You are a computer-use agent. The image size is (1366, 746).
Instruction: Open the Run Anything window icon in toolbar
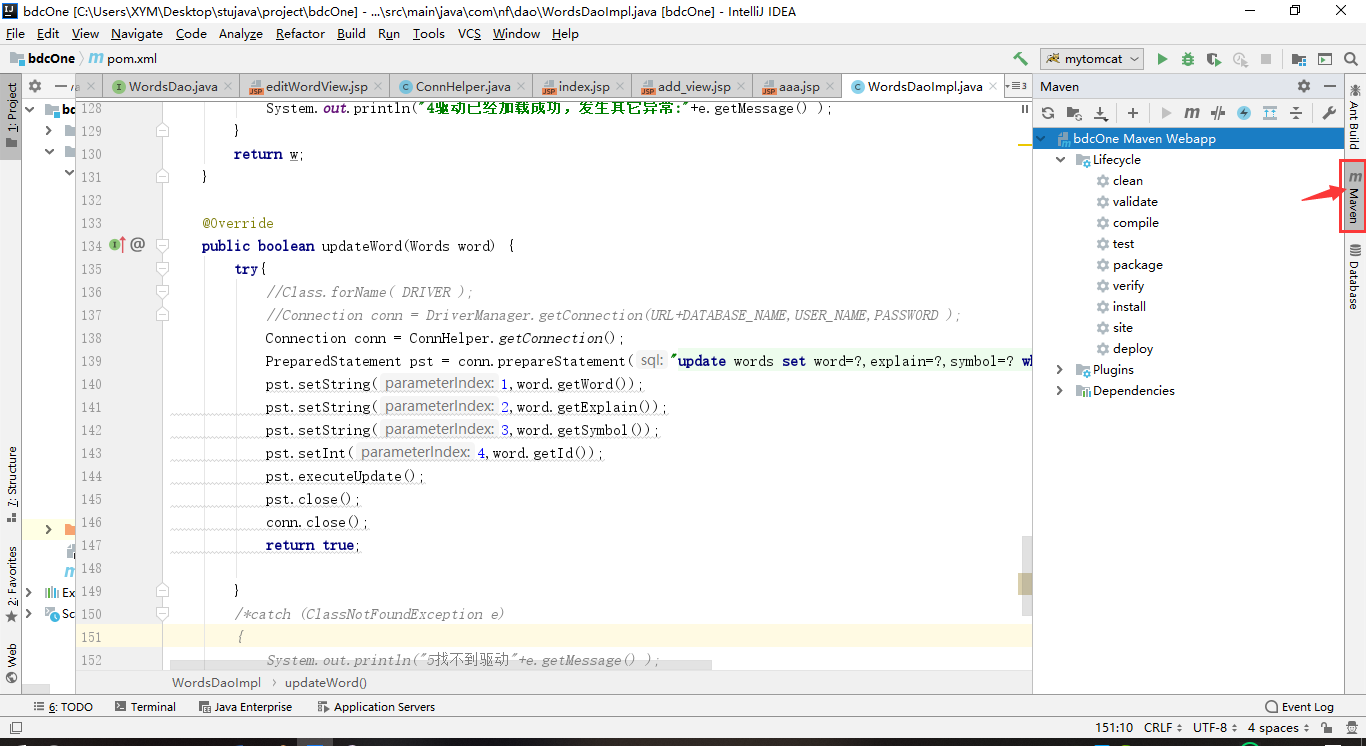pos(1325,59)
